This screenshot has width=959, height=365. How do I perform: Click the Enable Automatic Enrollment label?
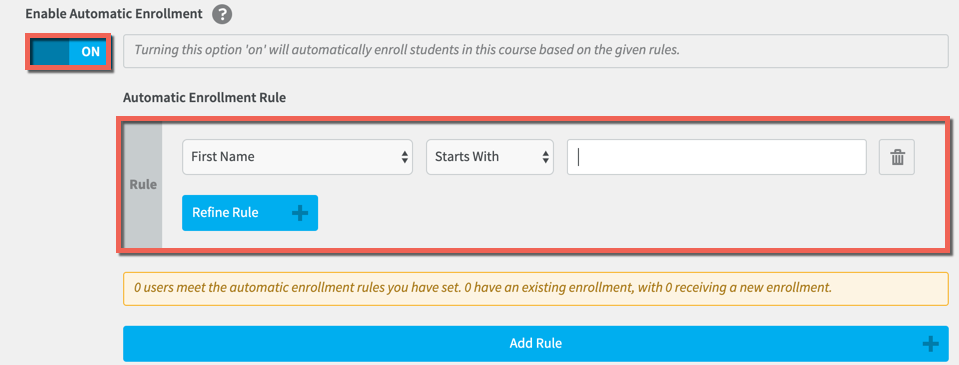point(114,13)
